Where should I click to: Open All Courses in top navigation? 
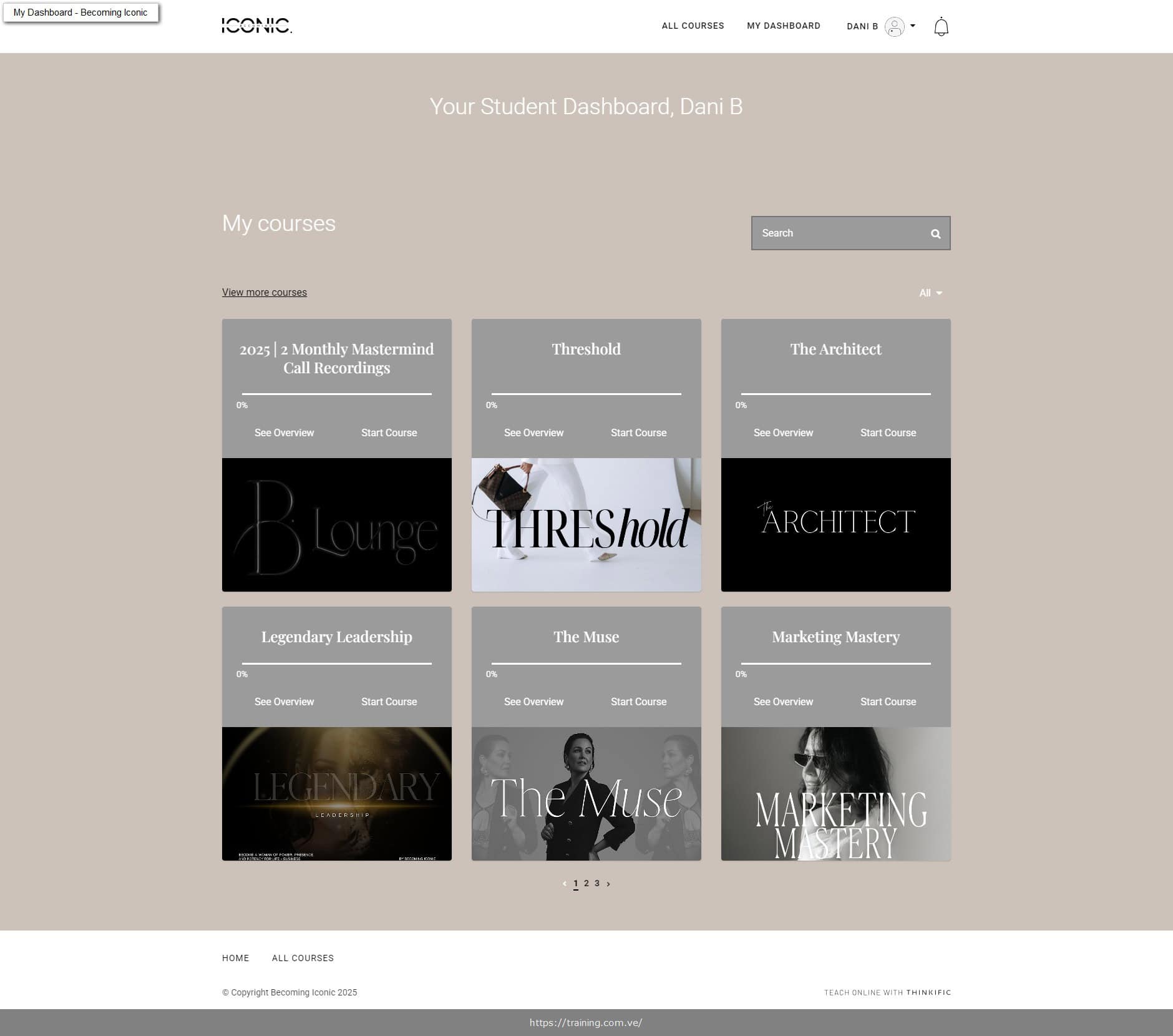coord(693,26)
